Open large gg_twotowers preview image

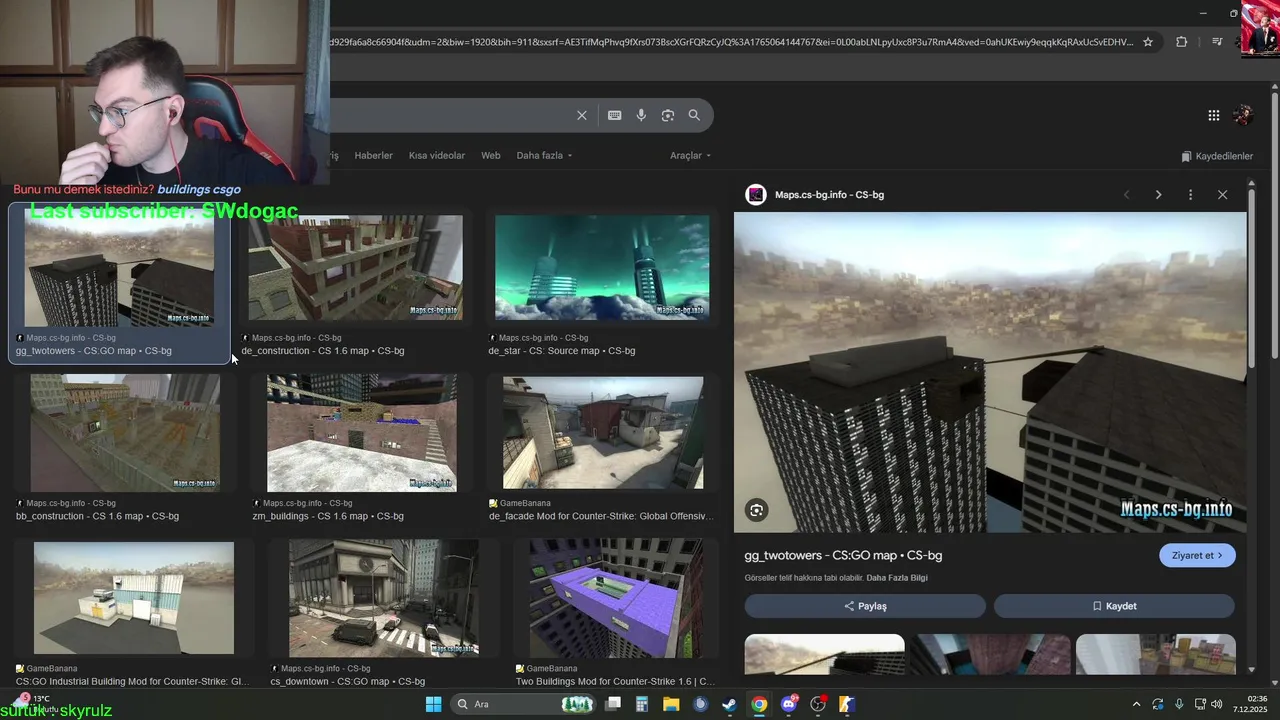[990, 371]
